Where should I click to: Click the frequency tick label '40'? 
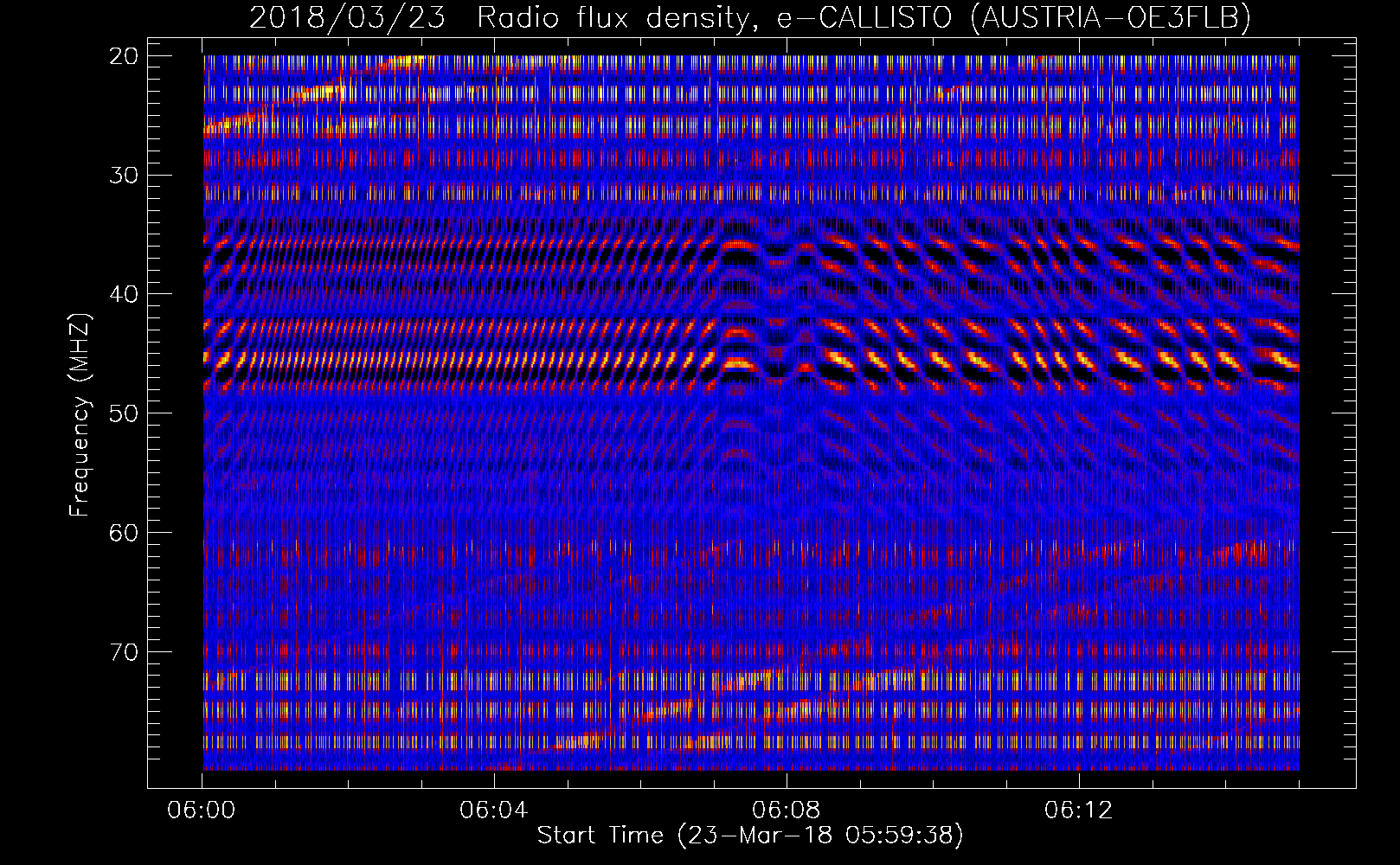coord(125,294)
